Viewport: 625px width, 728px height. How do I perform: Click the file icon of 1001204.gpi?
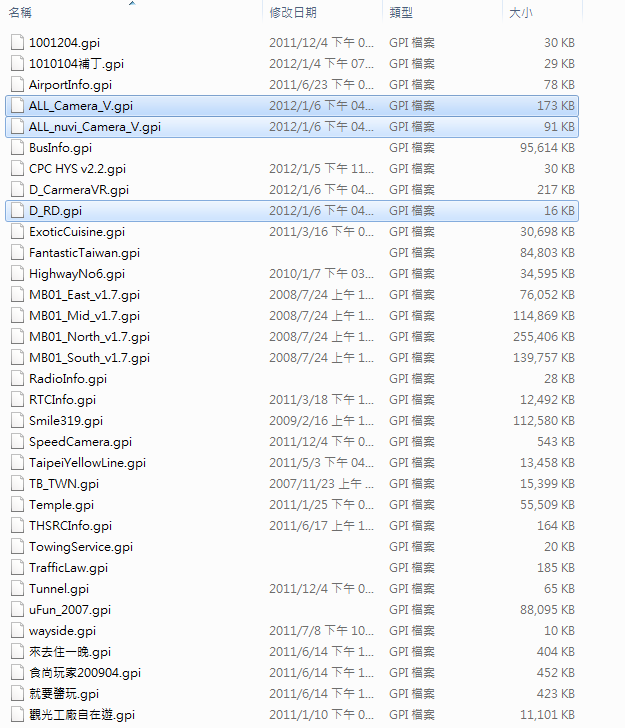coord(18,42)
